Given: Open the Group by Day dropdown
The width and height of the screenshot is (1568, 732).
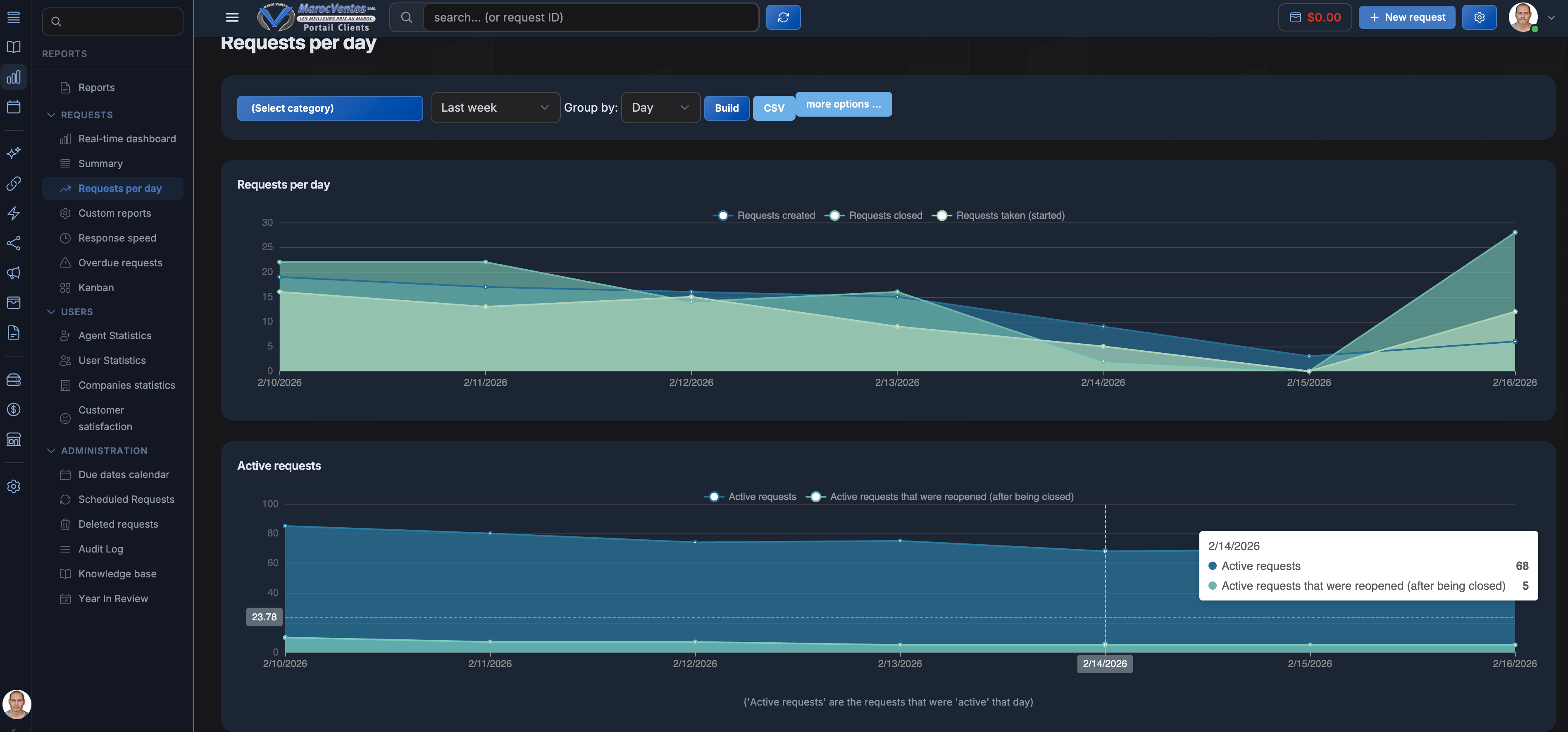Looking at the screenshot, I should point(660,107).
